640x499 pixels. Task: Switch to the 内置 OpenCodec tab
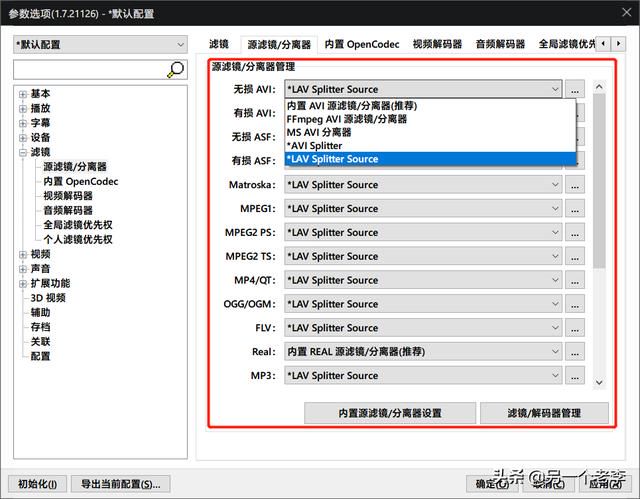coord(362,44)
